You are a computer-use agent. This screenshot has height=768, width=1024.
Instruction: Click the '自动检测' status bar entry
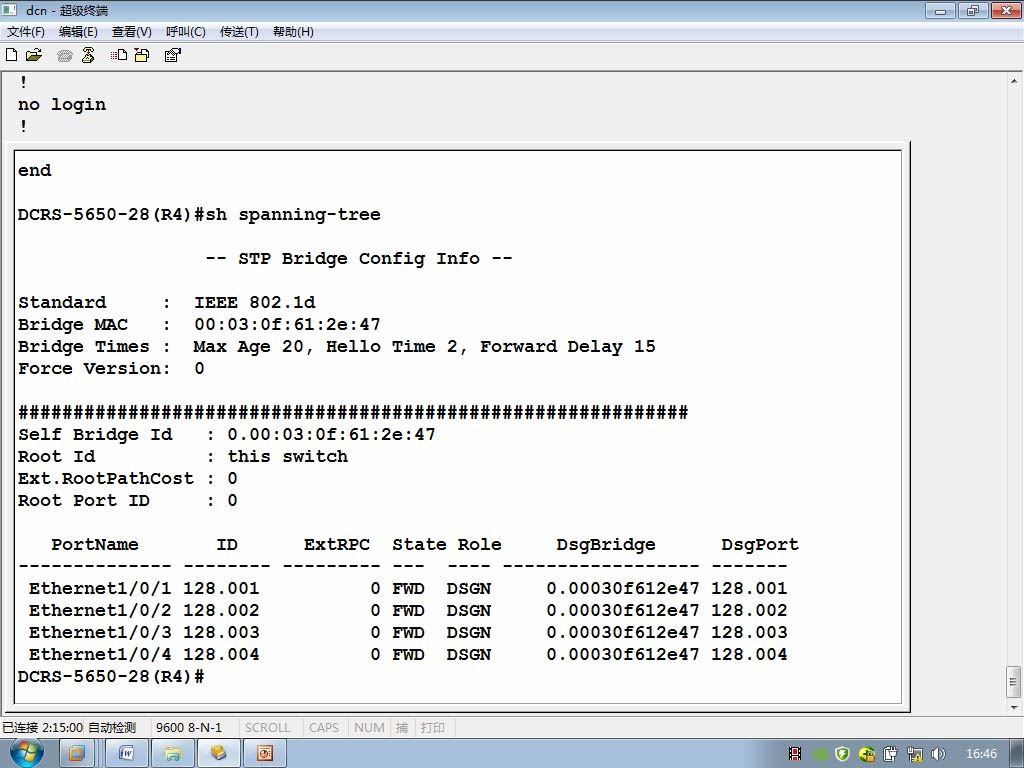pos(112,728)
